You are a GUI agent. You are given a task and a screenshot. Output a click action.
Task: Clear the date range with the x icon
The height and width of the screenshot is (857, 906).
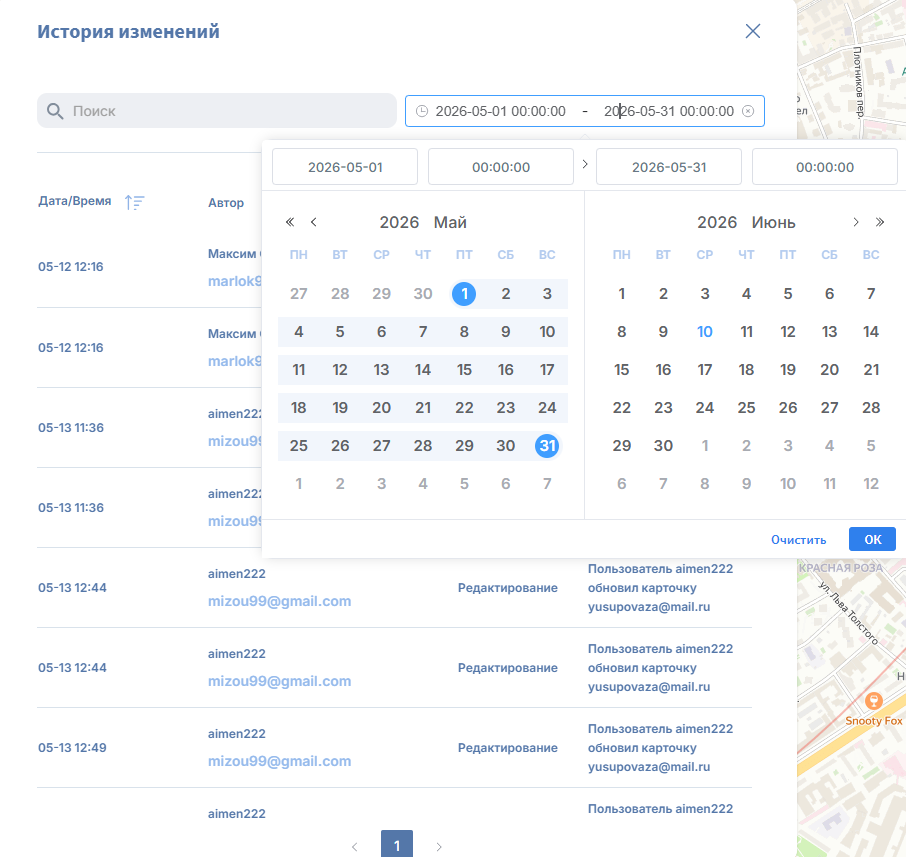748,111
